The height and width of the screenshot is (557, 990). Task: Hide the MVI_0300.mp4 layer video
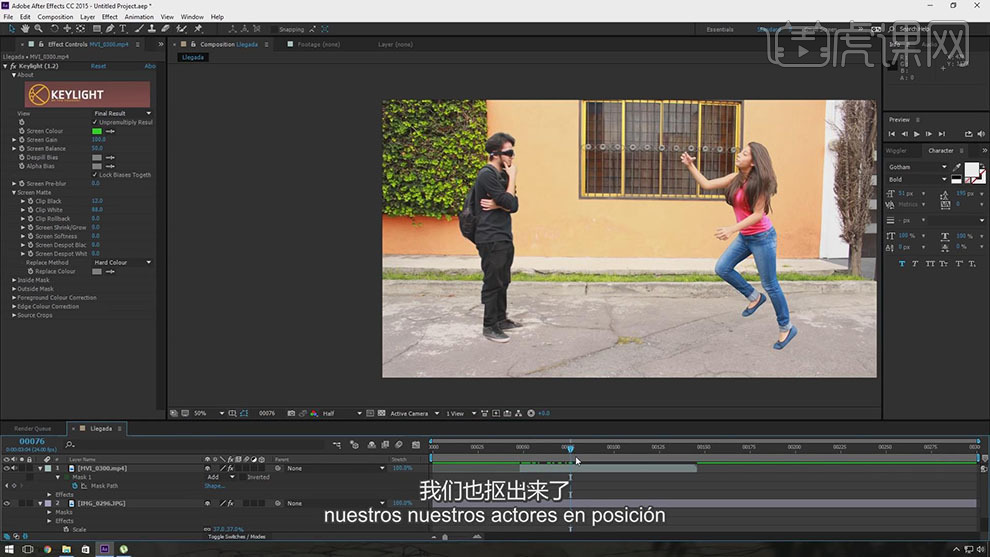(x=6, y=468)
